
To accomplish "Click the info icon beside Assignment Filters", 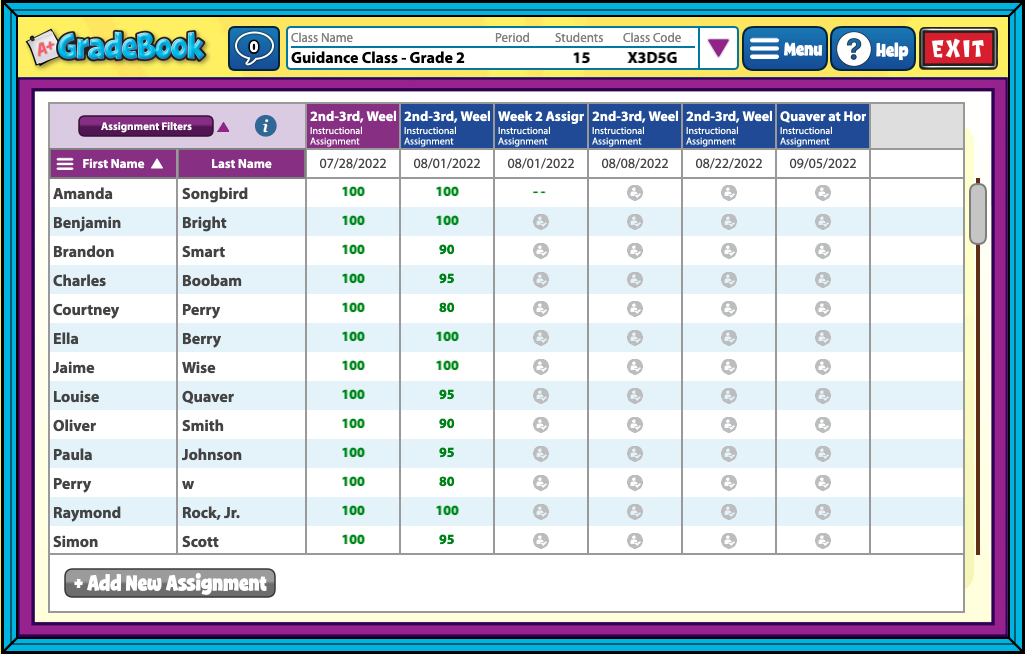I will 265,126.
